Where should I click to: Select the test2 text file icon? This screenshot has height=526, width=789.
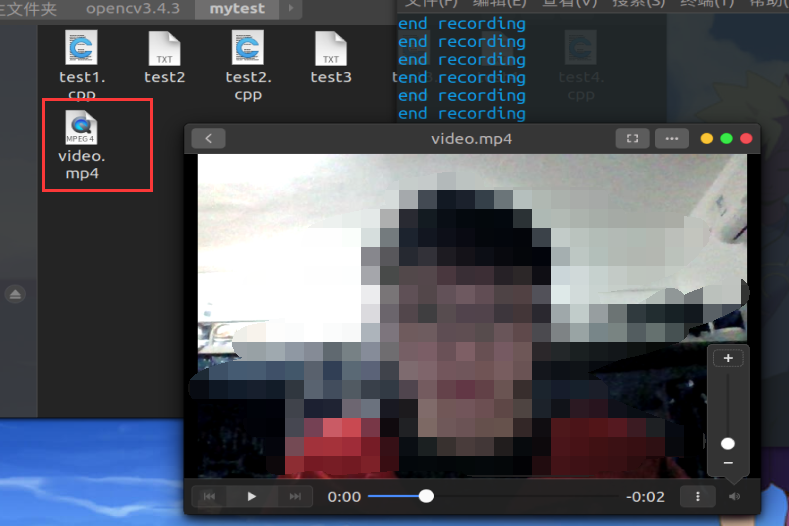pyautogui.click(x=164, y=48)
